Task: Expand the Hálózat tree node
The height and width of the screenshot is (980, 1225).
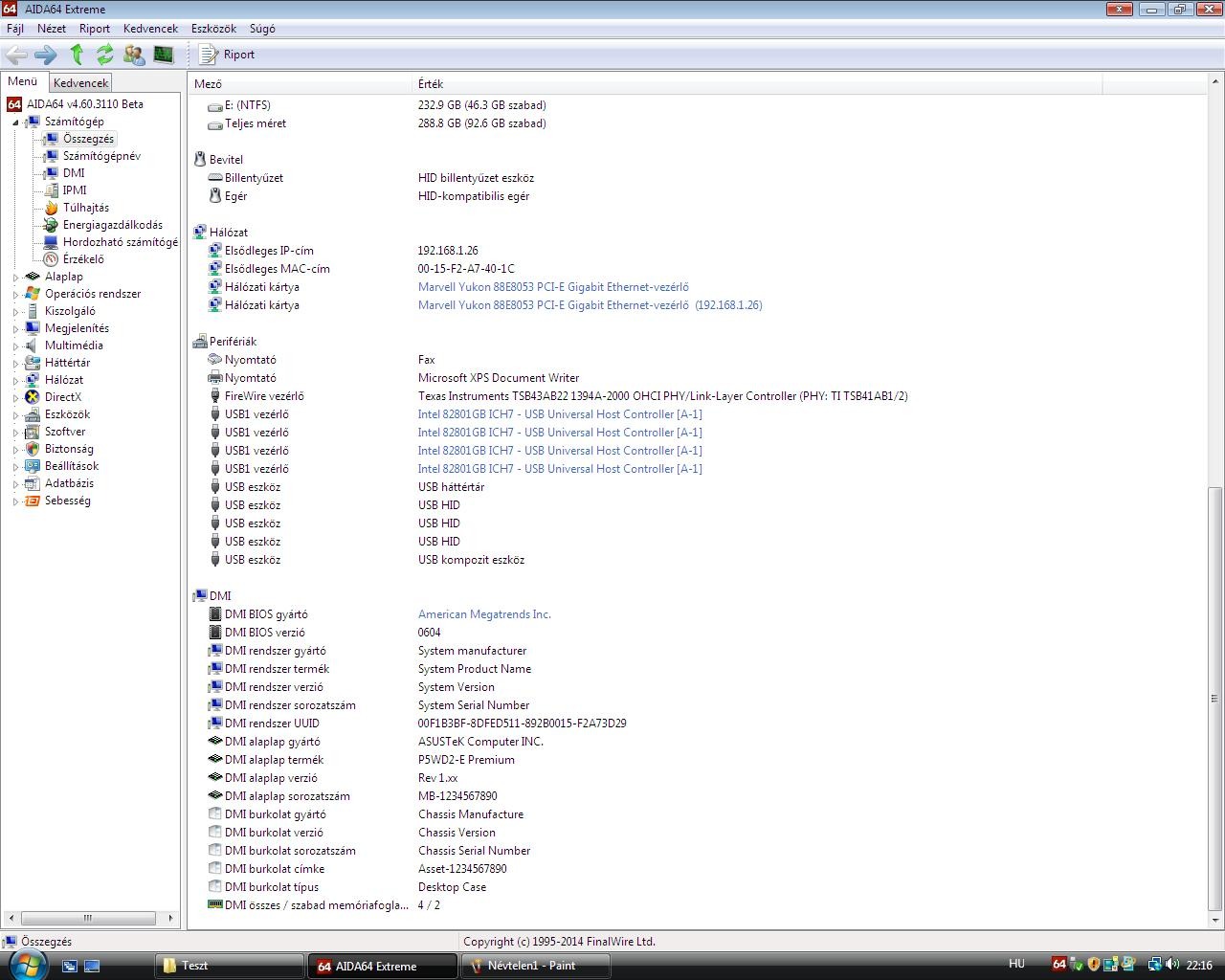Action: pyautogui.click(x=15, y=380)
